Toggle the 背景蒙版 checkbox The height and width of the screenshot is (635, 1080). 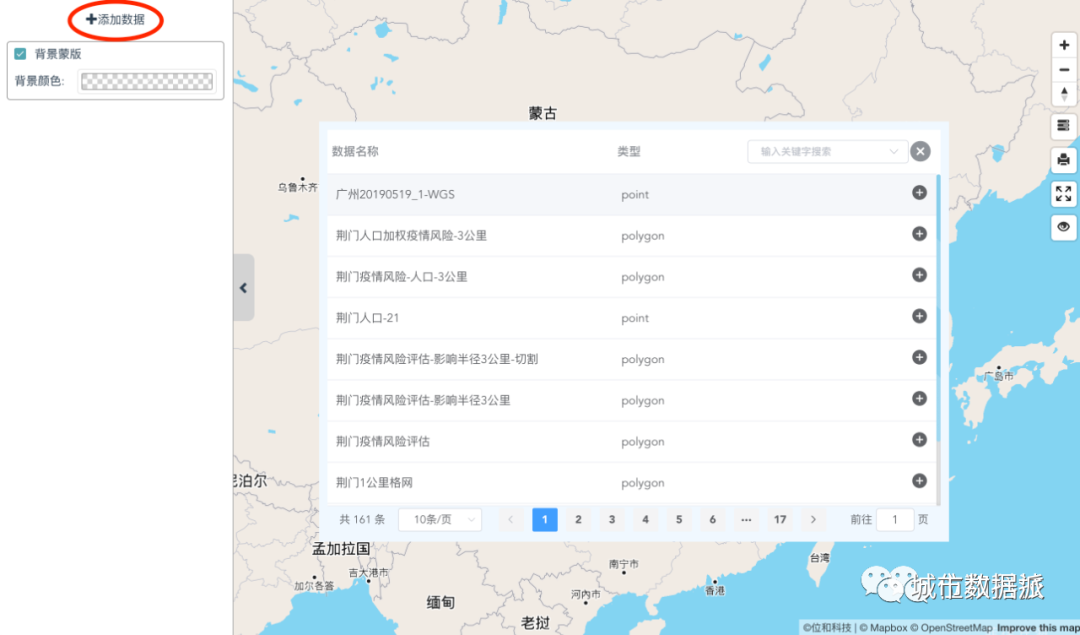(x=21, y=54)
